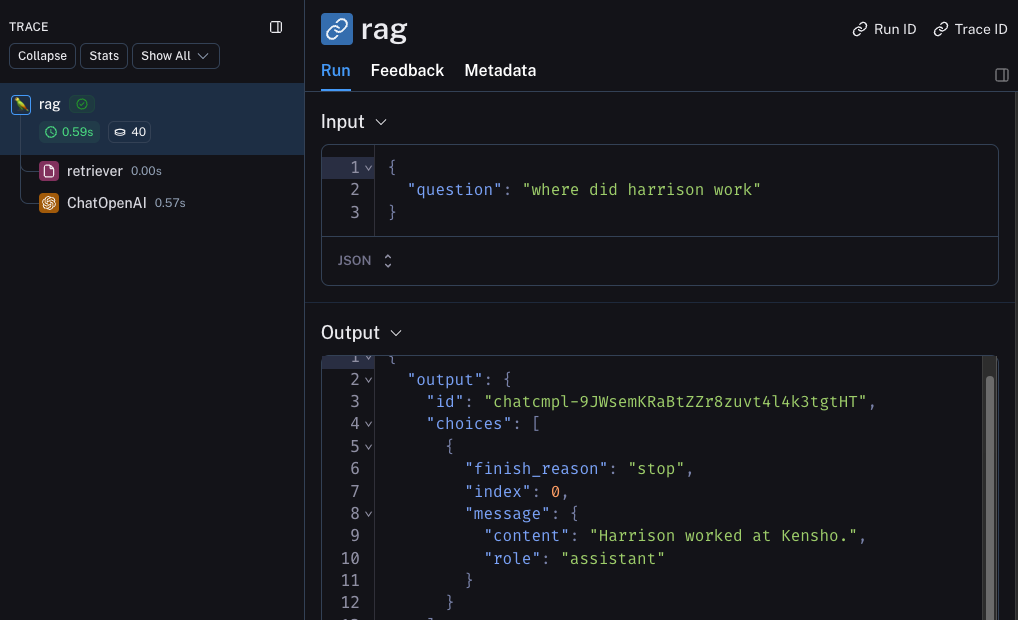Click the rag chain icon in trace tree
The width and height of the screenshot is (1018, 620).
[x=20, y=104]
